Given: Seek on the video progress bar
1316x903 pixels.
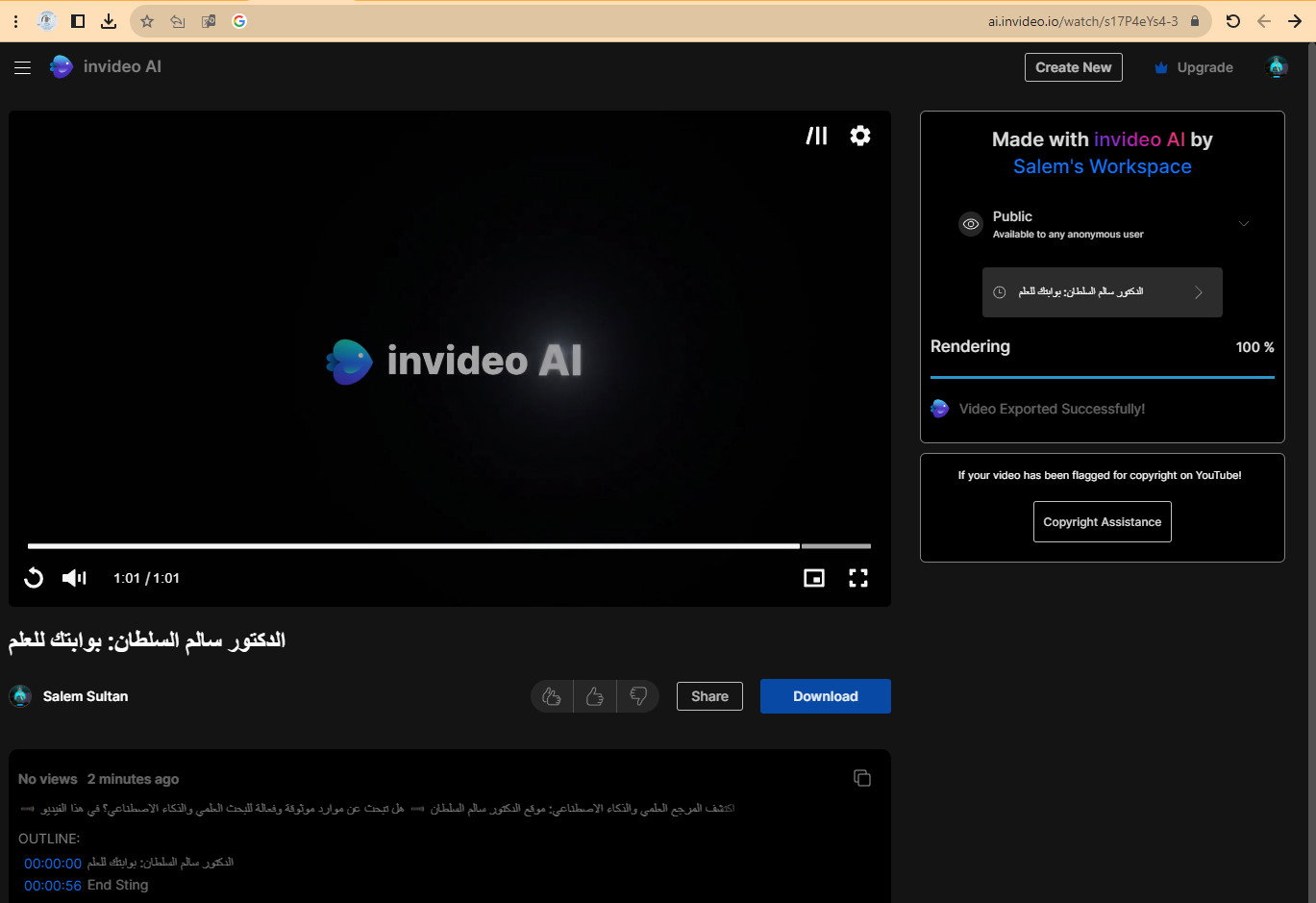Looking at the screenshot, I should [448, 546].
